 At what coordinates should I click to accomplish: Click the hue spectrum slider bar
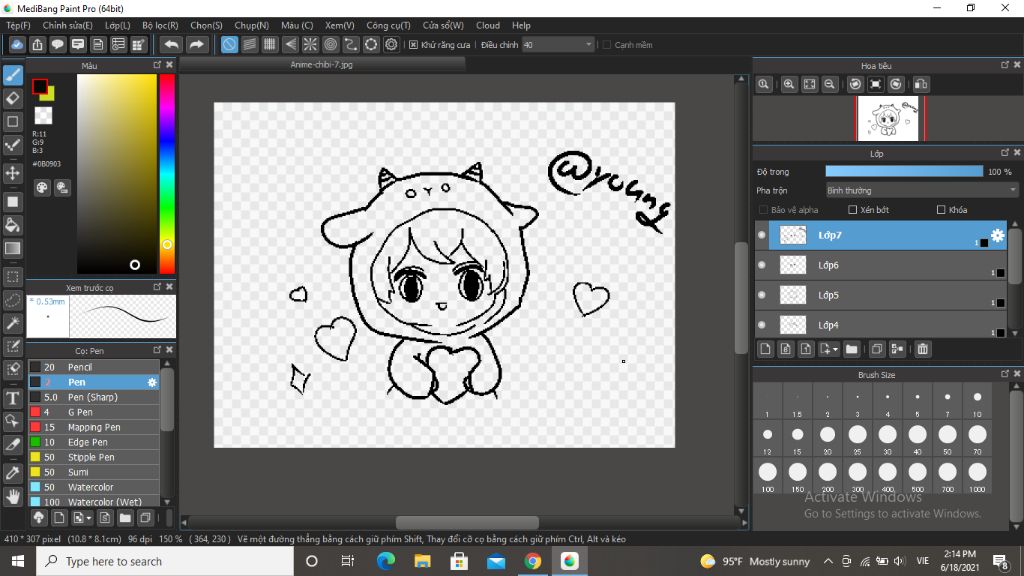[167, 174]
